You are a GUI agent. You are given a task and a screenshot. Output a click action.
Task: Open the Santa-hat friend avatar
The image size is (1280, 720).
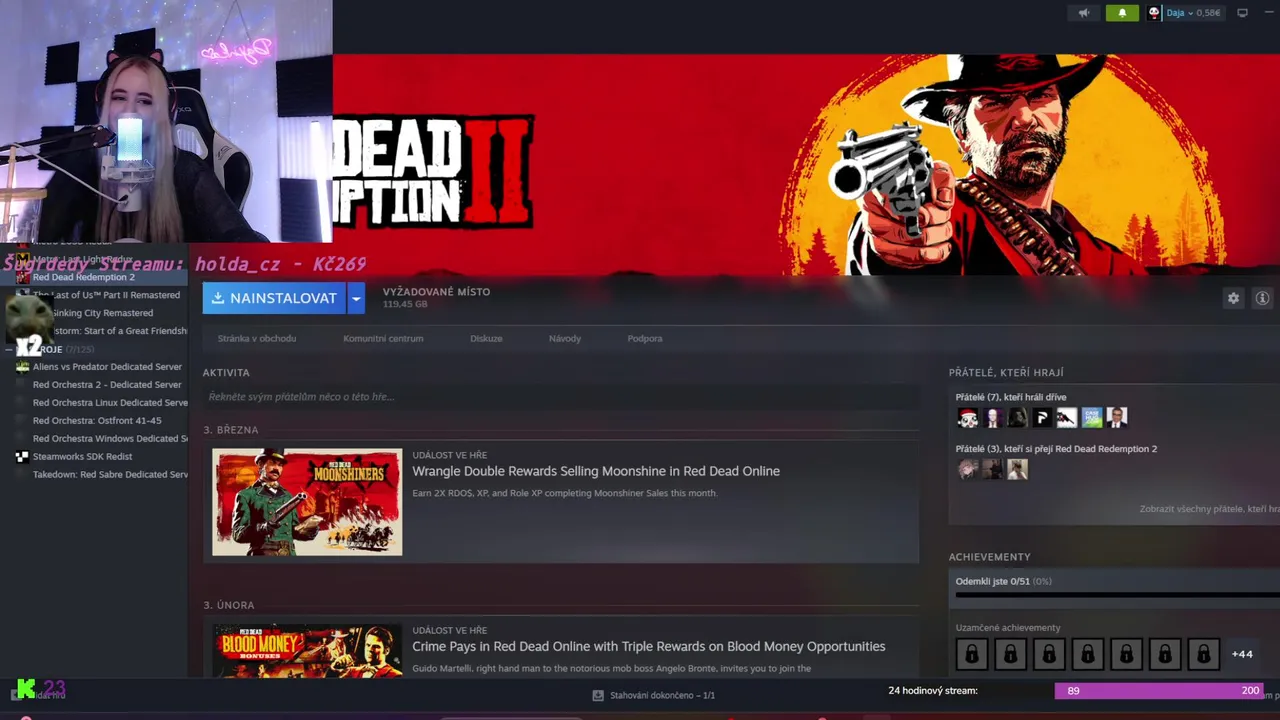(967, 418)
